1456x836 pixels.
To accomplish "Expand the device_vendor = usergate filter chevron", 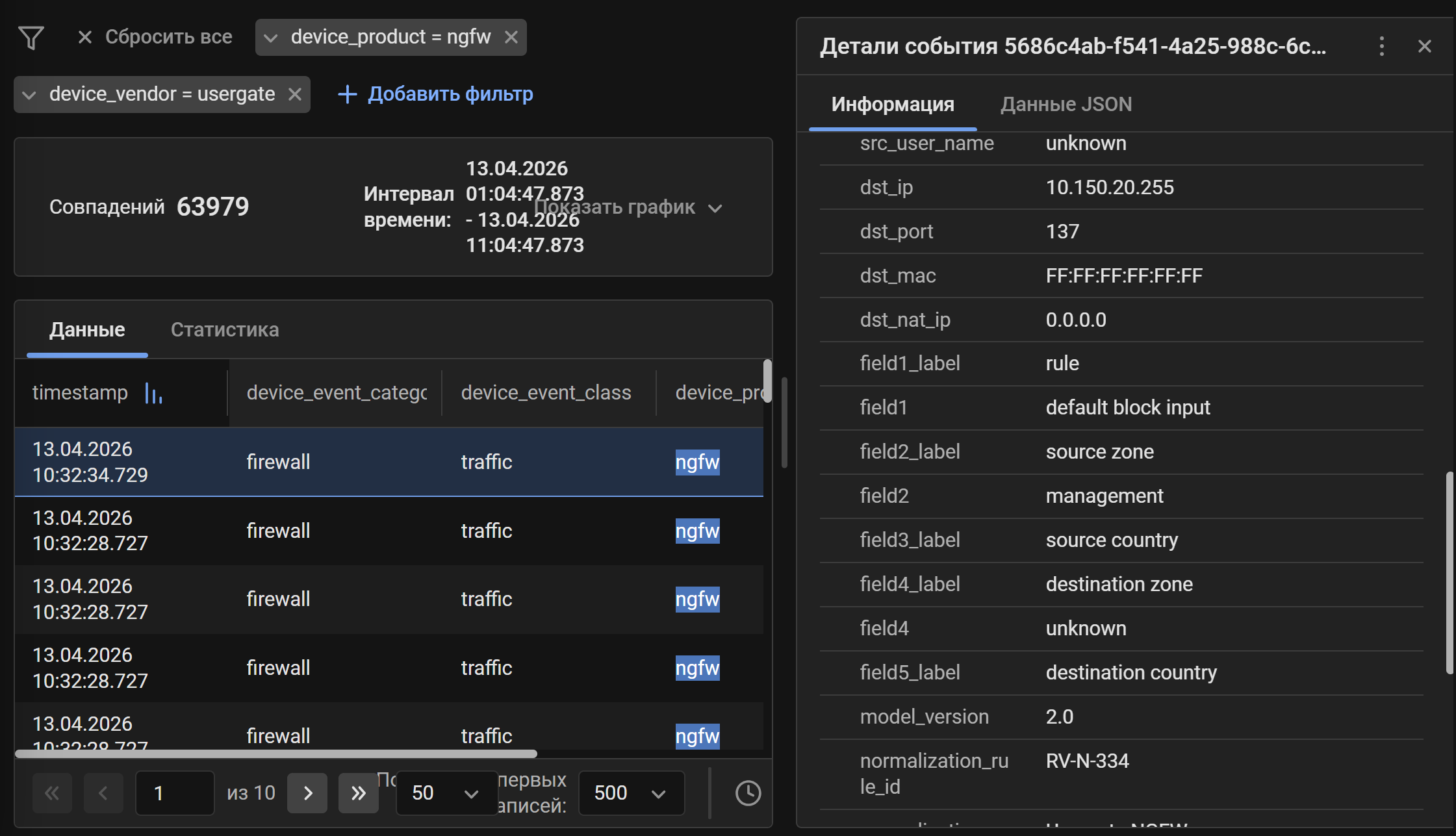I will [29, 95].
